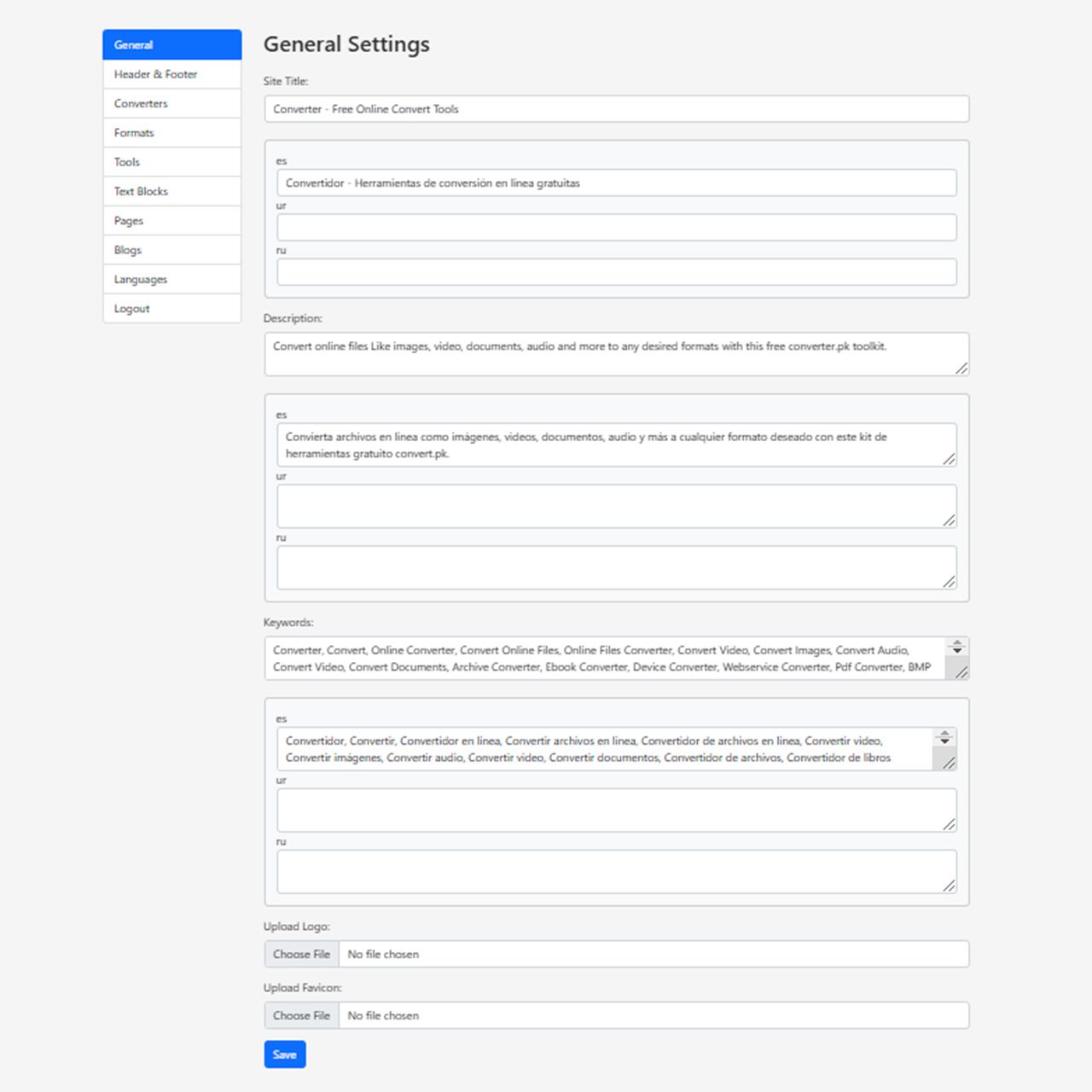Click the es Keywords scroll down arrow
This screenshot has height=1092, width=1092.
coord(944,741)
